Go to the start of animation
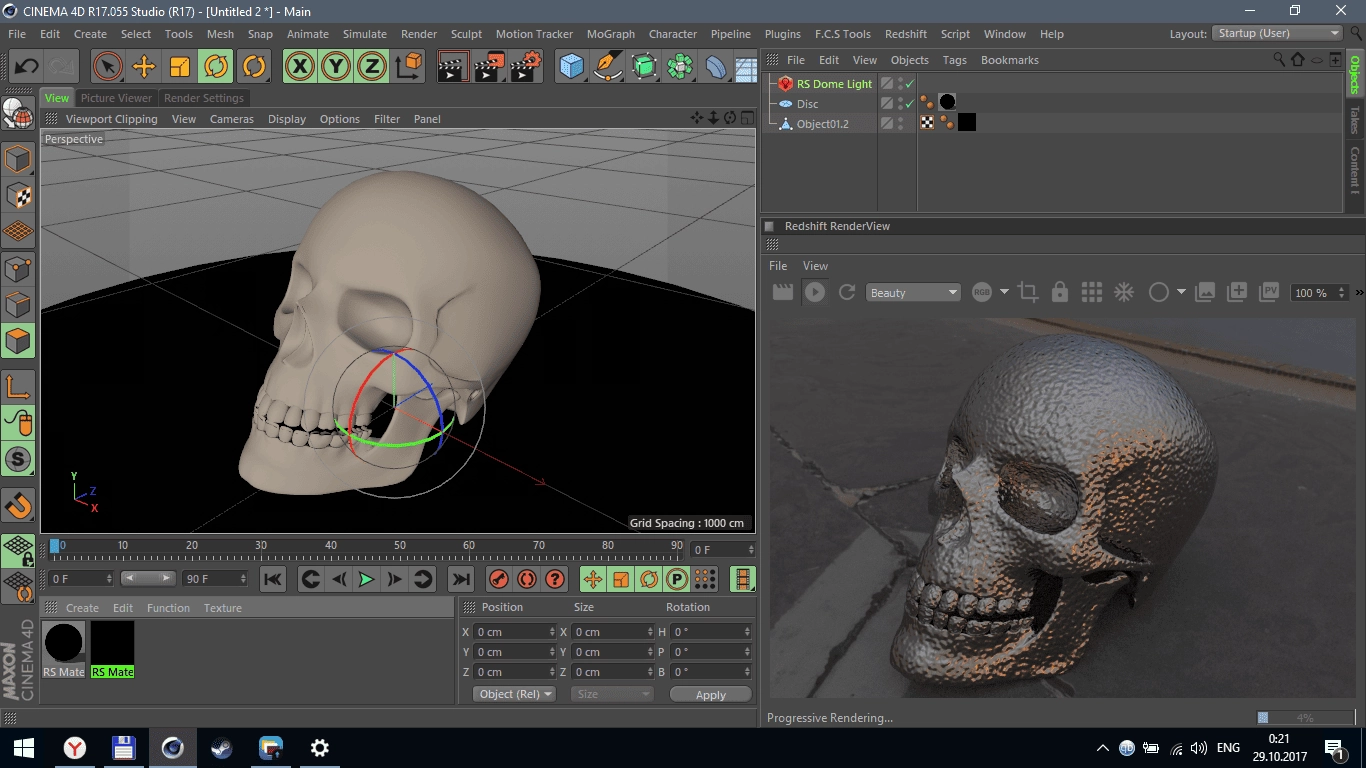 click(x=272, y=579)
